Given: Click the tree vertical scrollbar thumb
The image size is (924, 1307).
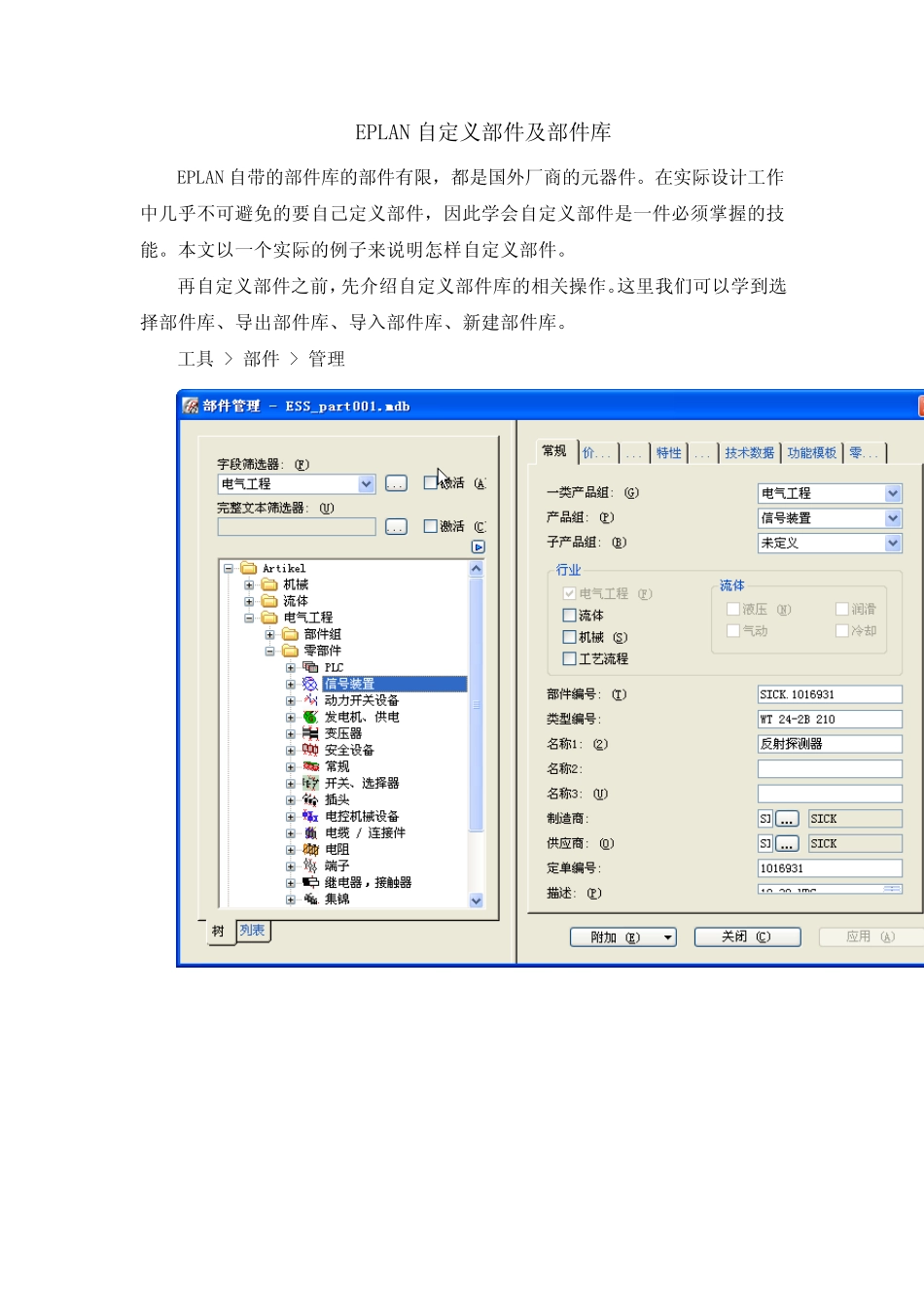Looking at the screenshot, I should pyautogui.click(x=477, y=704).
